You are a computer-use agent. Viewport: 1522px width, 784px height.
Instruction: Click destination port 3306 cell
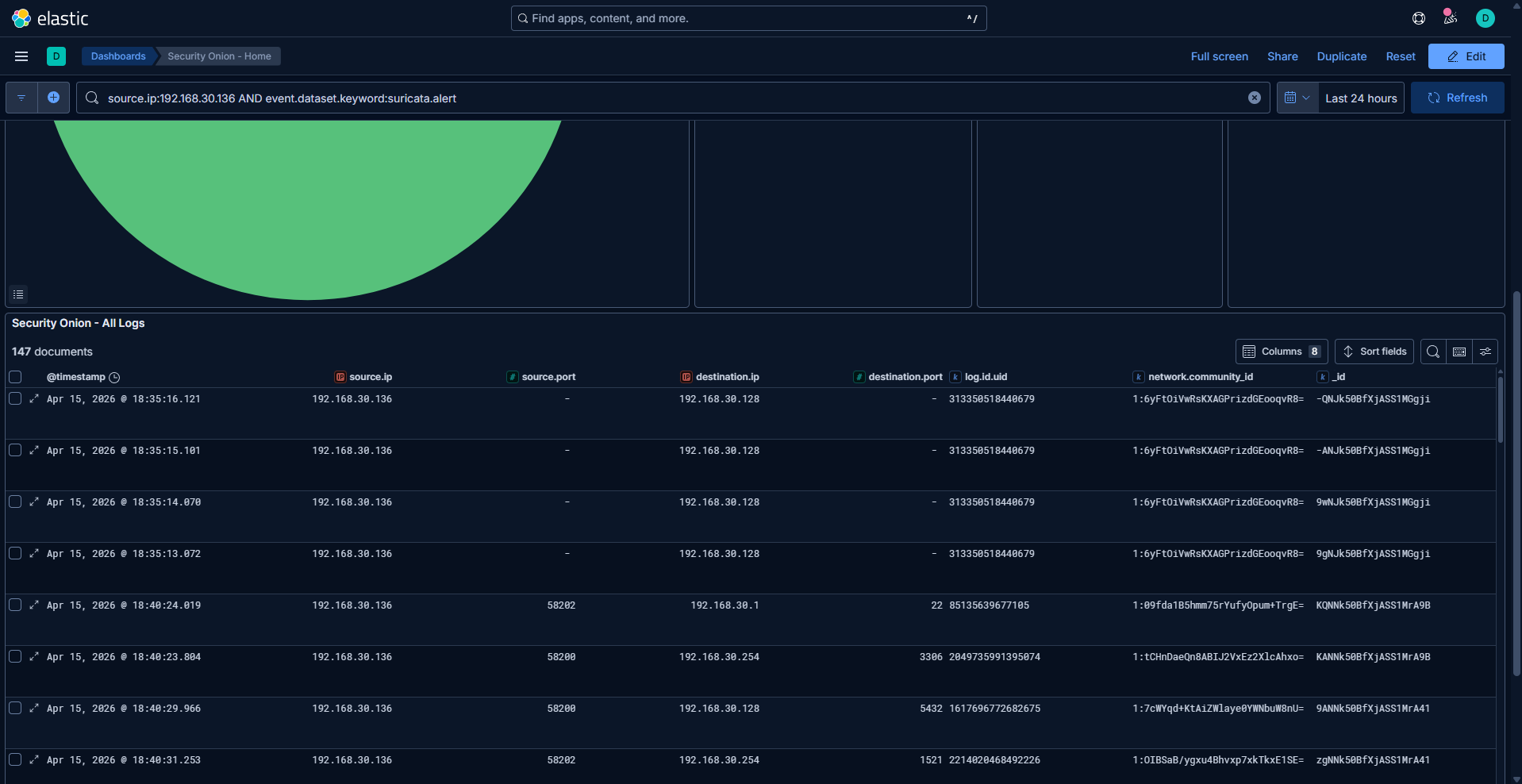931,657
